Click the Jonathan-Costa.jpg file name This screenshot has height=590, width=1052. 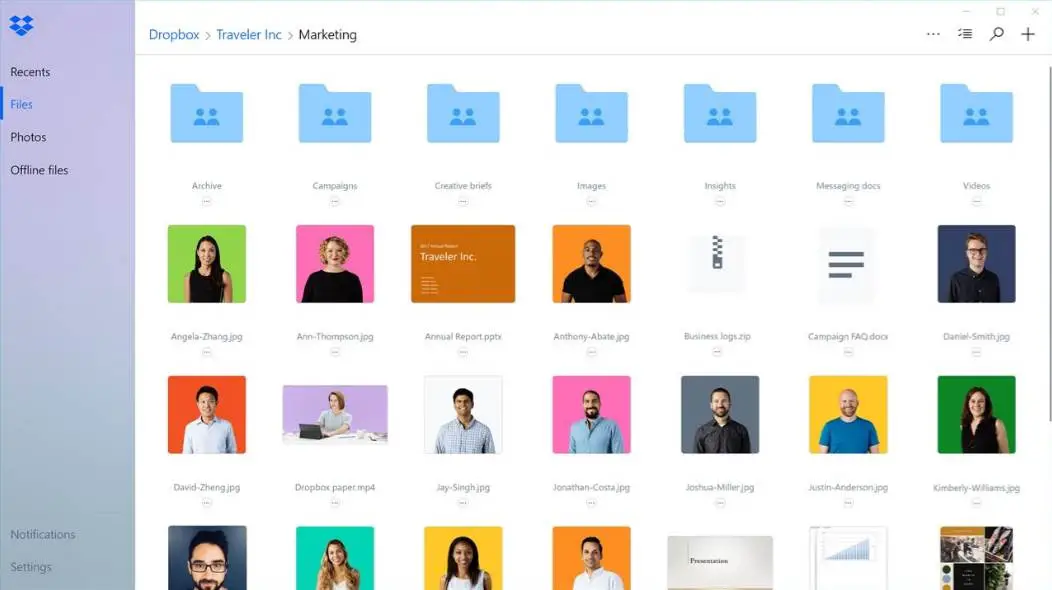pyautogui.click(x=591, y=487)
